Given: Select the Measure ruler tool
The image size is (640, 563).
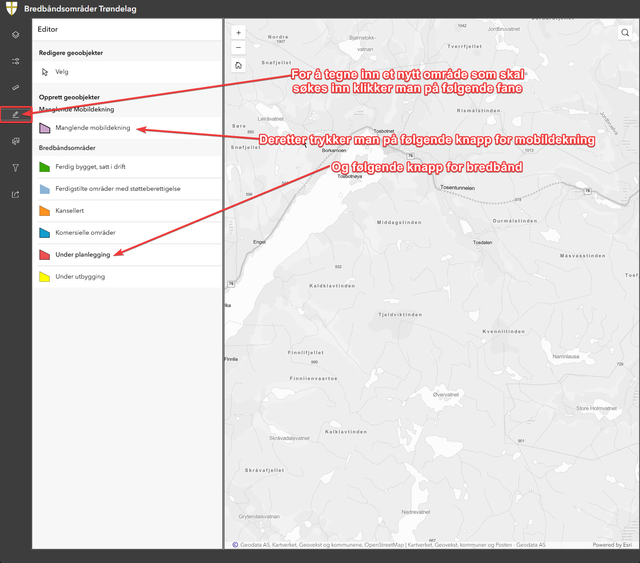Looking at the screenshot, I should point(16,87).
